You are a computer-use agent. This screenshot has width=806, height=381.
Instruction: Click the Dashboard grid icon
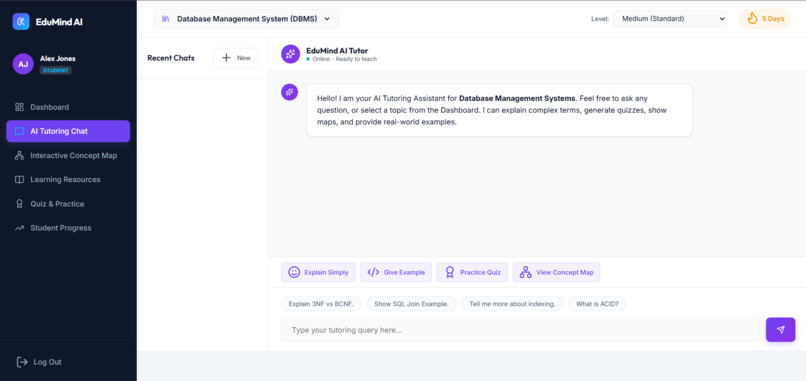[x=20, y=107]
